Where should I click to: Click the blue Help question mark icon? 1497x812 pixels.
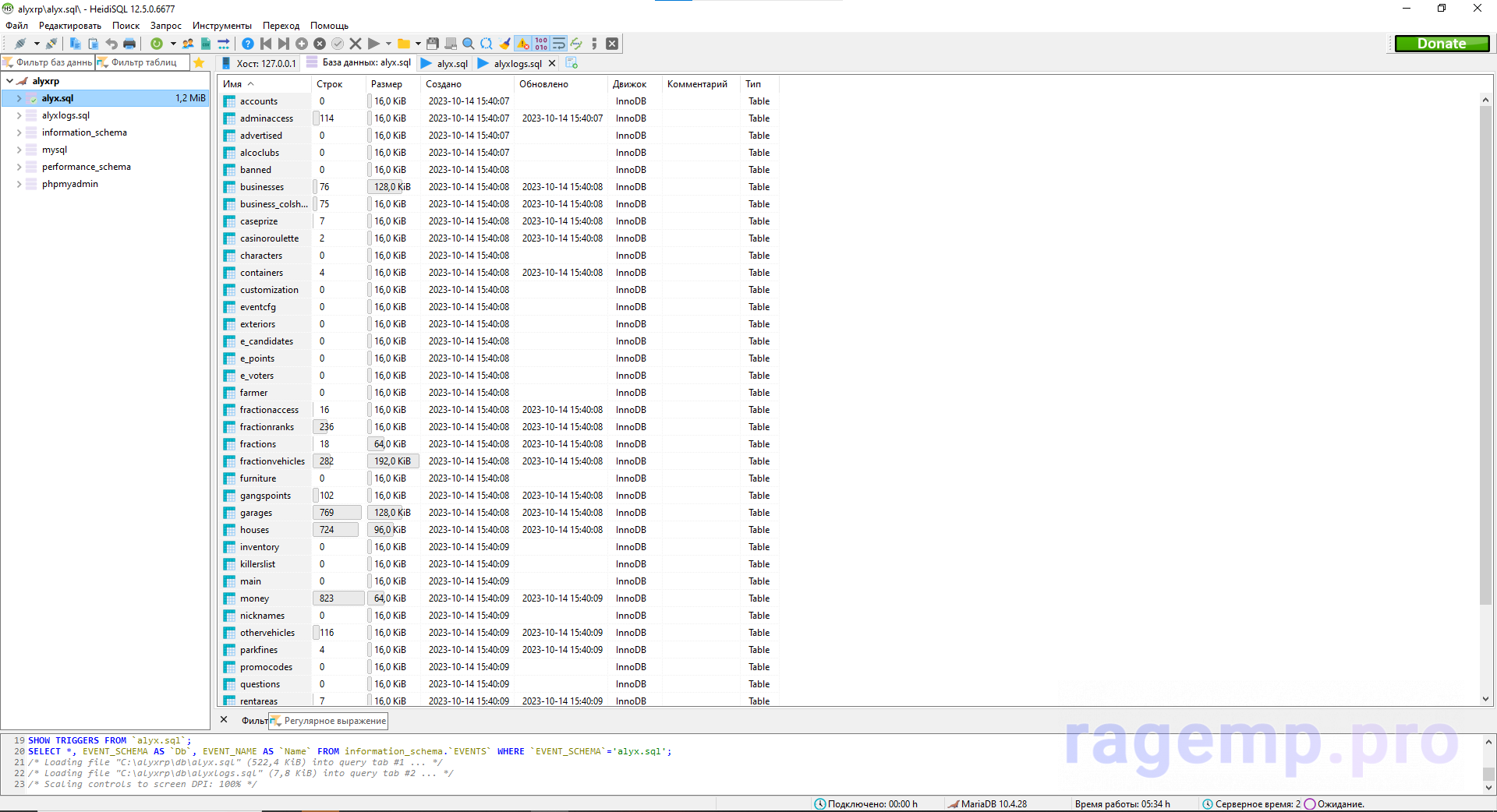click(247, 44)
